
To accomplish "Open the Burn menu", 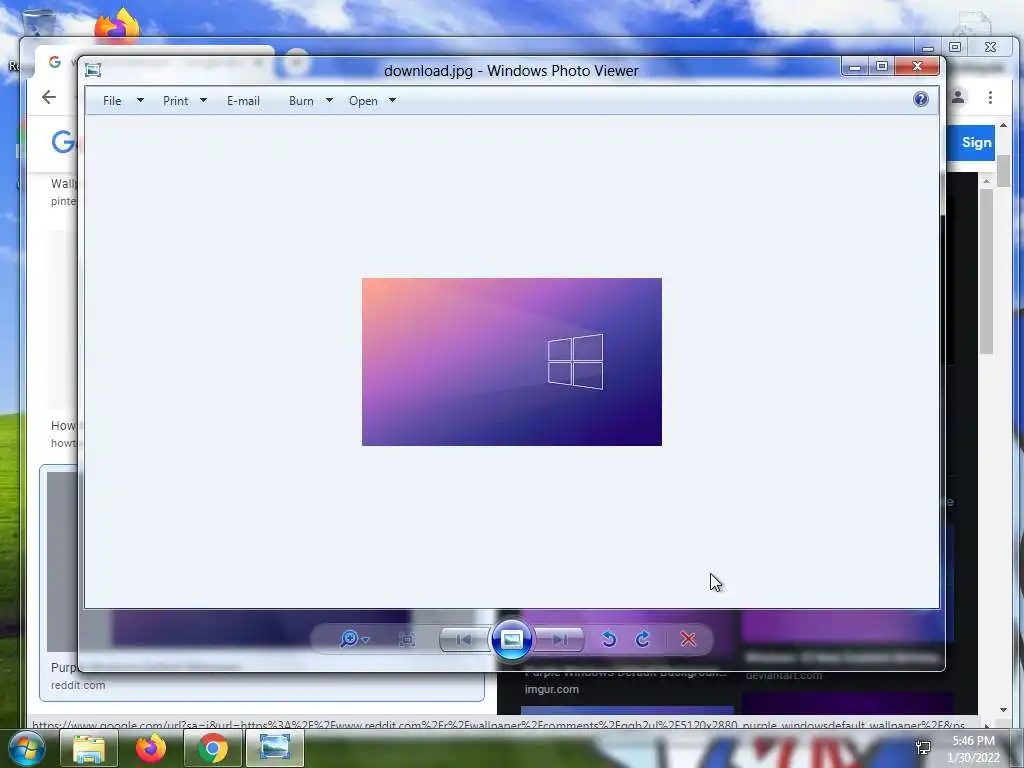I will 301,101.
